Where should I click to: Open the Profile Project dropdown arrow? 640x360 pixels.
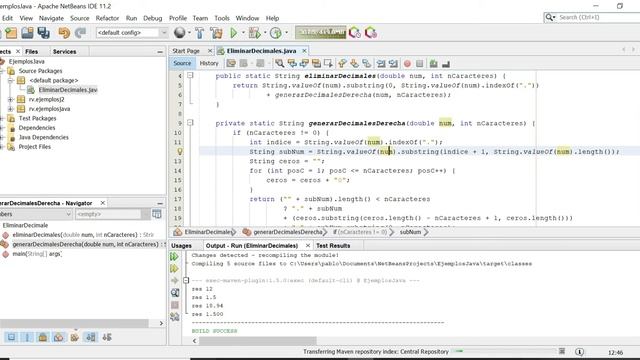(x=287, y=33)
